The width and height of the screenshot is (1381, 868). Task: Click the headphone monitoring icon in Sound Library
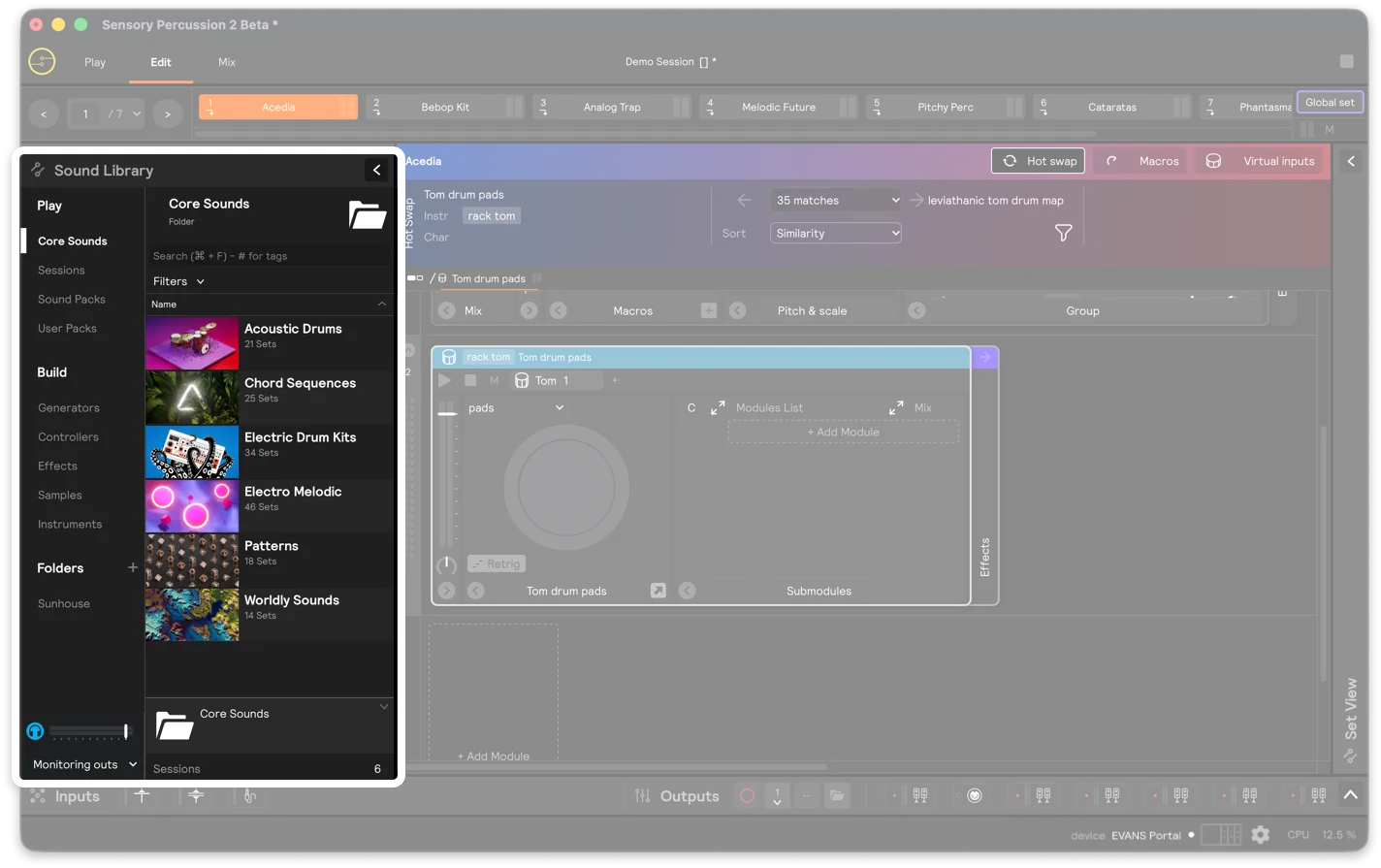(35, 731)
